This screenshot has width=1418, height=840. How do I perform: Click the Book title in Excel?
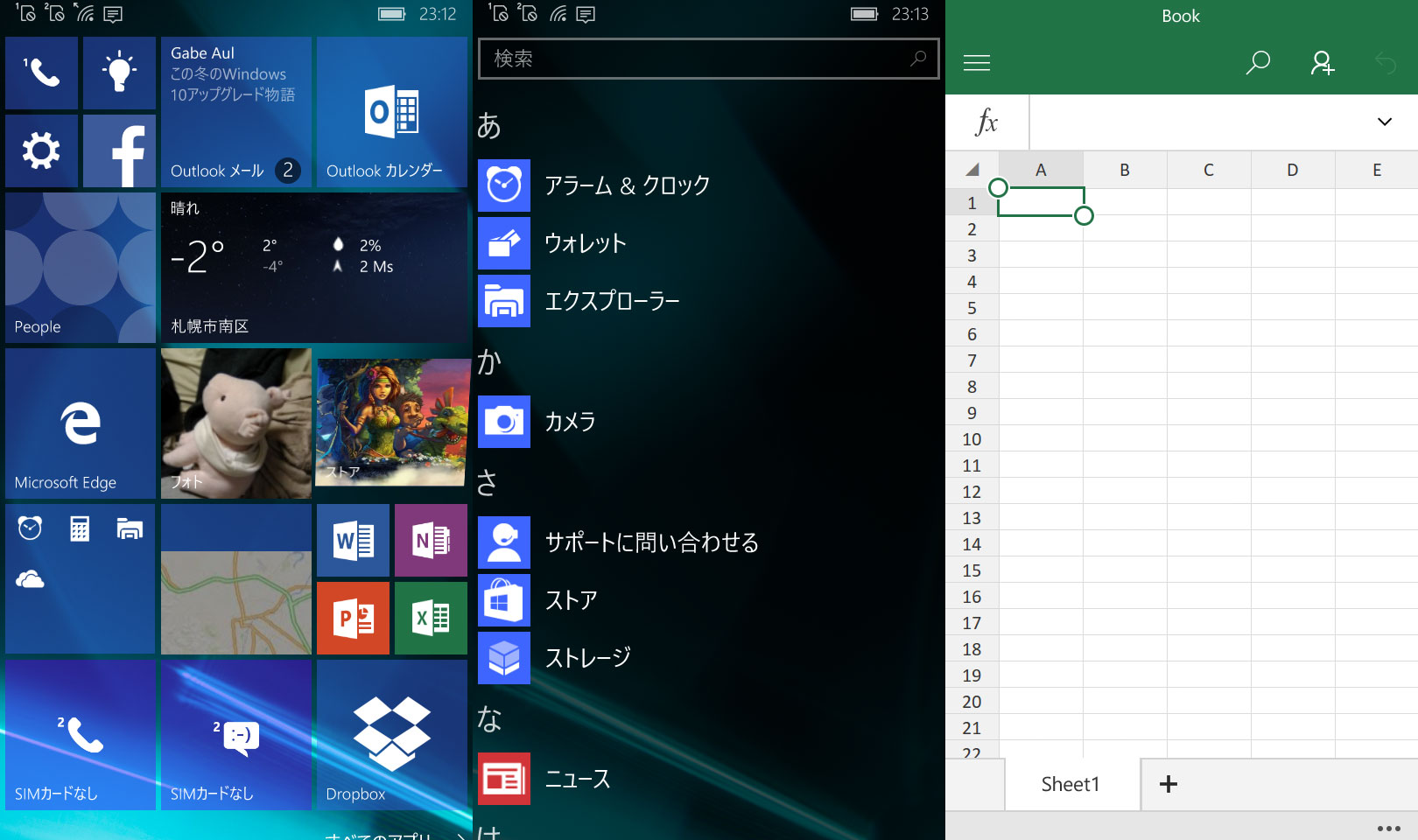1181,16
